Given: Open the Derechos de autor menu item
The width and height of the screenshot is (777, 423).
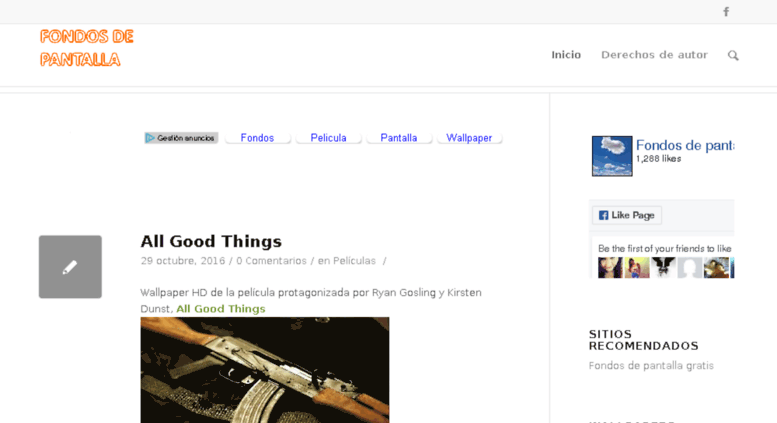Looking at the screenshot, I should coord(654,55).
